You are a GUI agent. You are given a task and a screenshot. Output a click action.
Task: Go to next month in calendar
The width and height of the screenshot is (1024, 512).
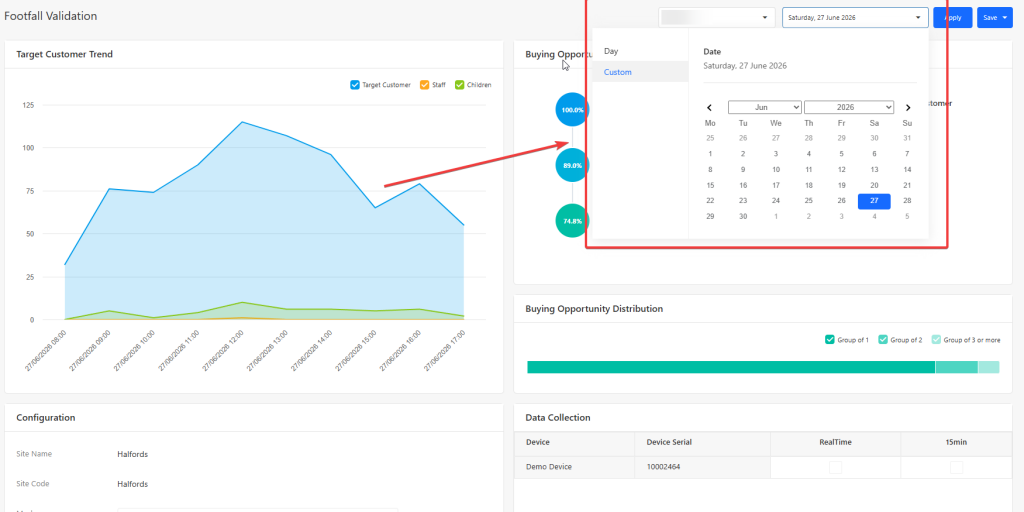coord(908,108)
